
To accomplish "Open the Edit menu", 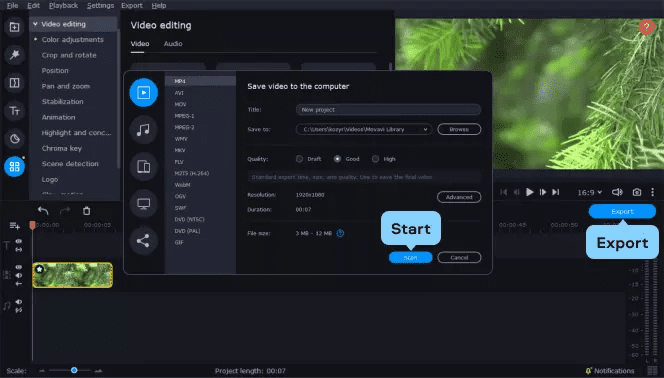I will click(x=33, y=6).
